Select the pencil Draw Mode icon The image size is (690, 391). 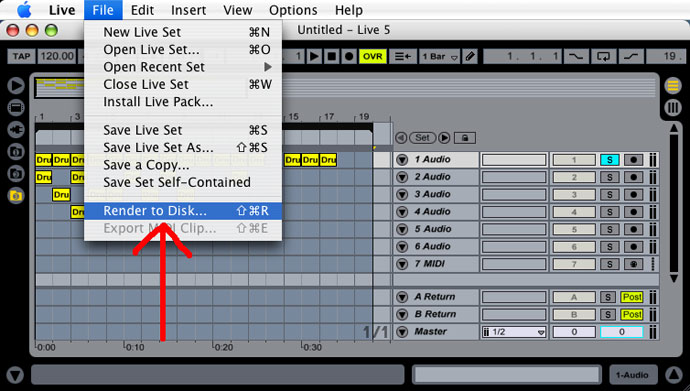coord(470,56)
